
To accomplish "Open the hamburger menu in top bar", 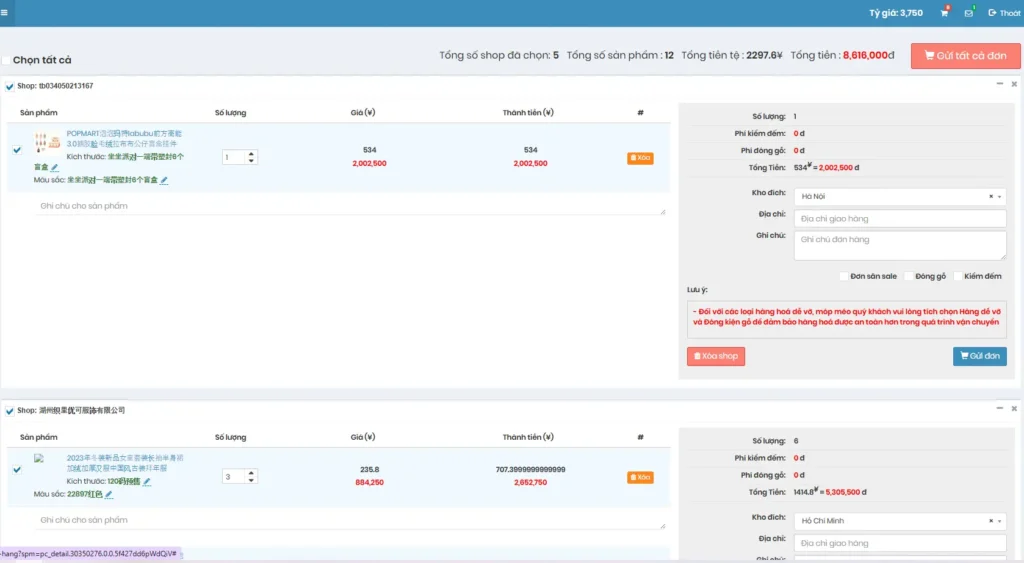I will pyautogui.click(x=4, y=12).
